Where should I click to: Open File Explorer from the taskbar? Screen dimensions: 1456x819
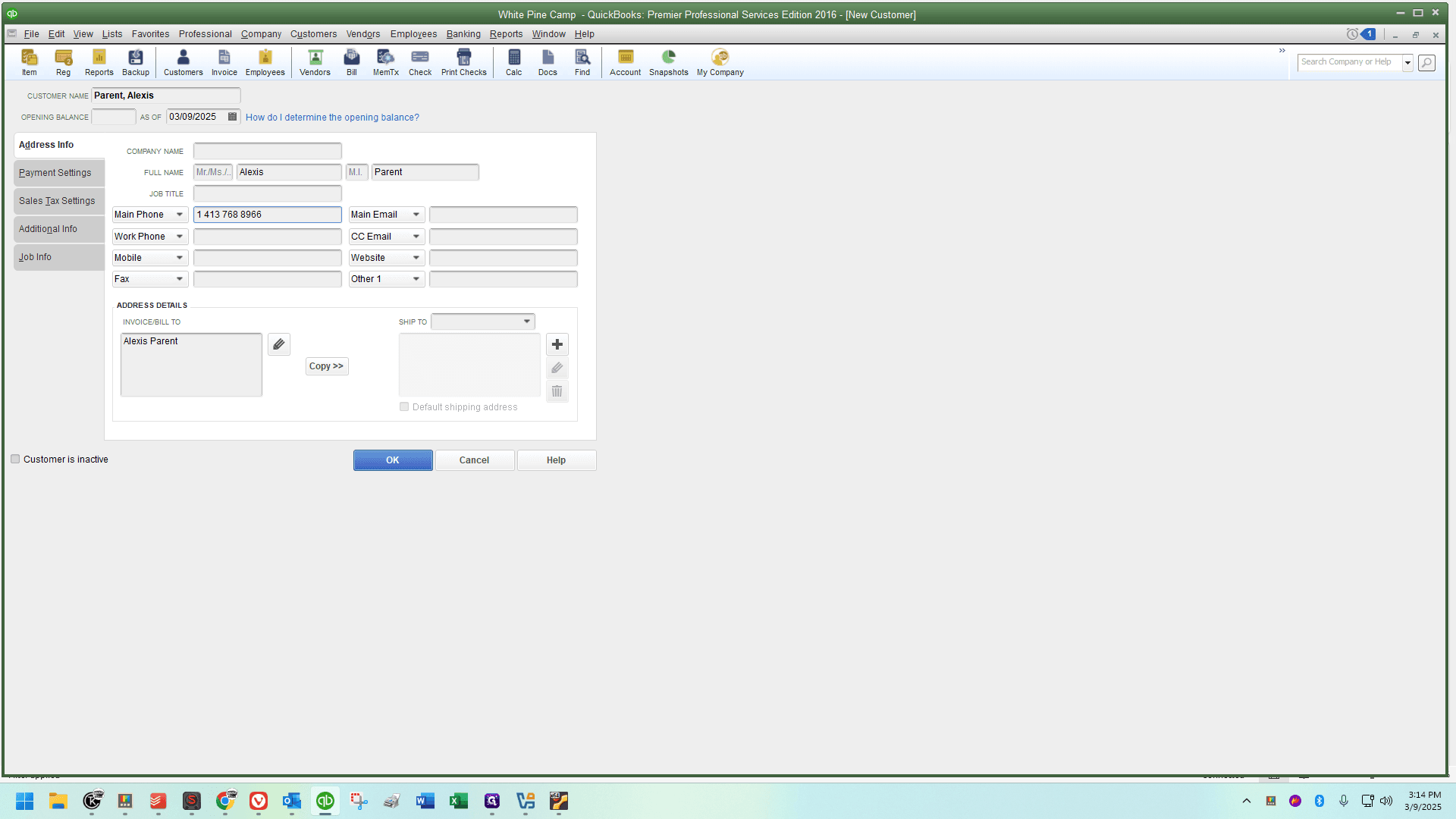(x=58, y=801)
